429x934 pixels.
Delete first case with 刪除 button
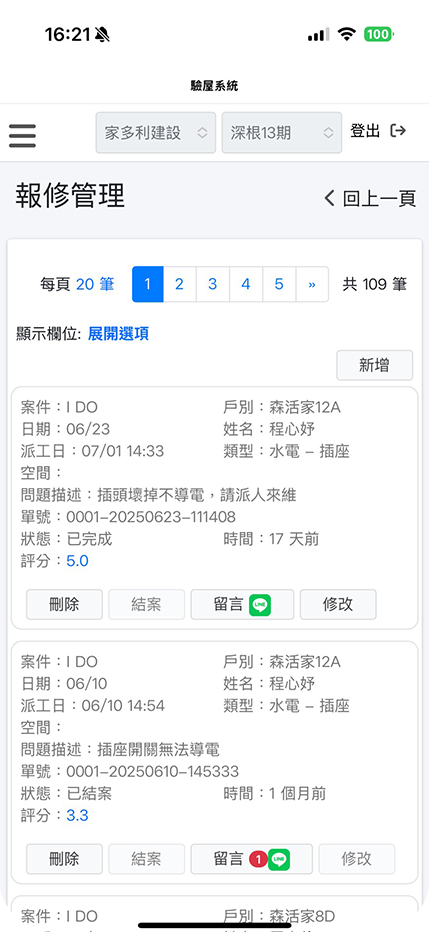point(64,605)
